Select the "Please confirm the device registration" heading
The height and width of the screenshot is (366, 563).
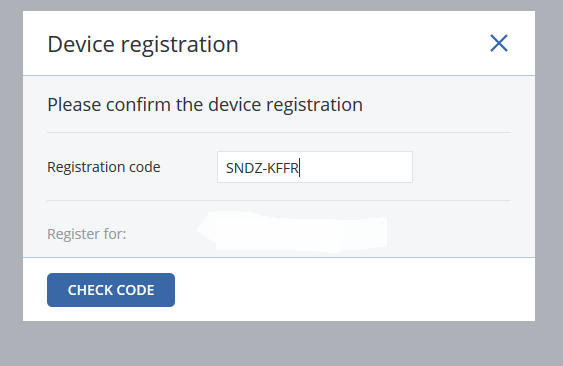pyautogui.click(x=205, y=105)
